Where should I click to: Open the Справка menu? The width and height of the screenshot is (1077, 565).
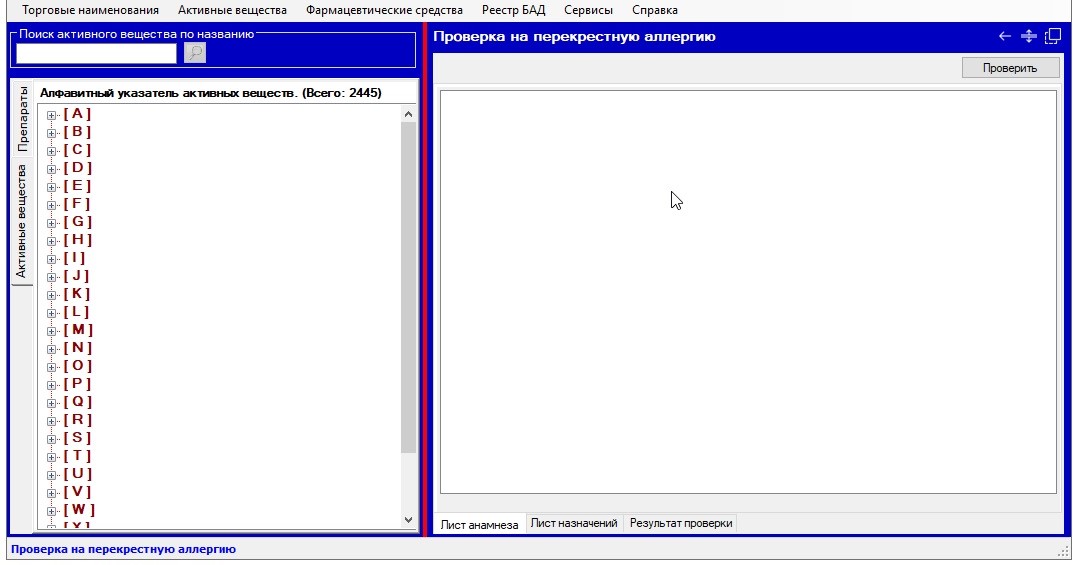tap(655, 10)
